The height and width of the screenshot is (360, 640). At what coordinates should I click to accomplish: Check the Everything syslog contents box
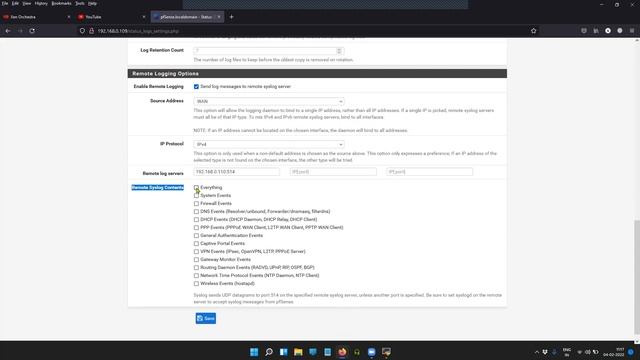click(196, 187)
